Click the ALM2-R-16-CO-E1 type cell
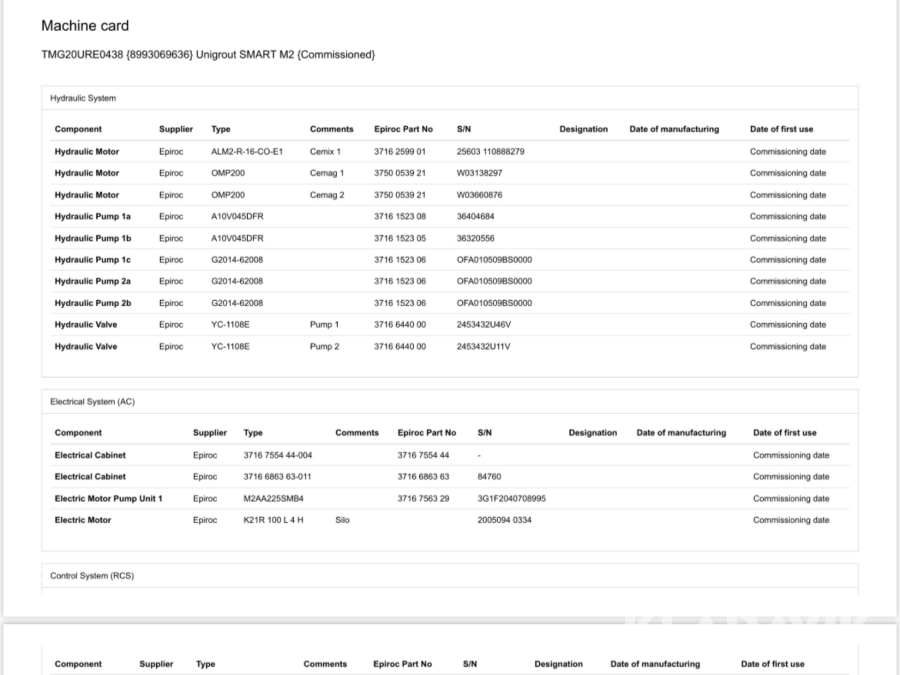This screenshot has height=675, width=900. (247, 152)
